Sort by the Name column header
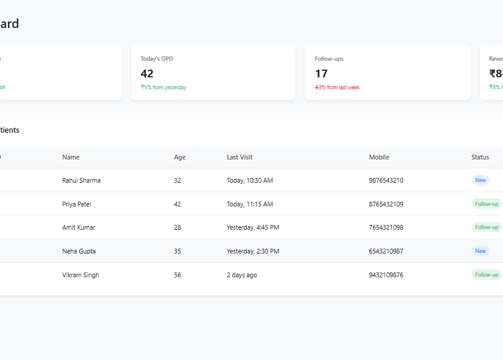 pyautogui.click(x=71, y=157)
